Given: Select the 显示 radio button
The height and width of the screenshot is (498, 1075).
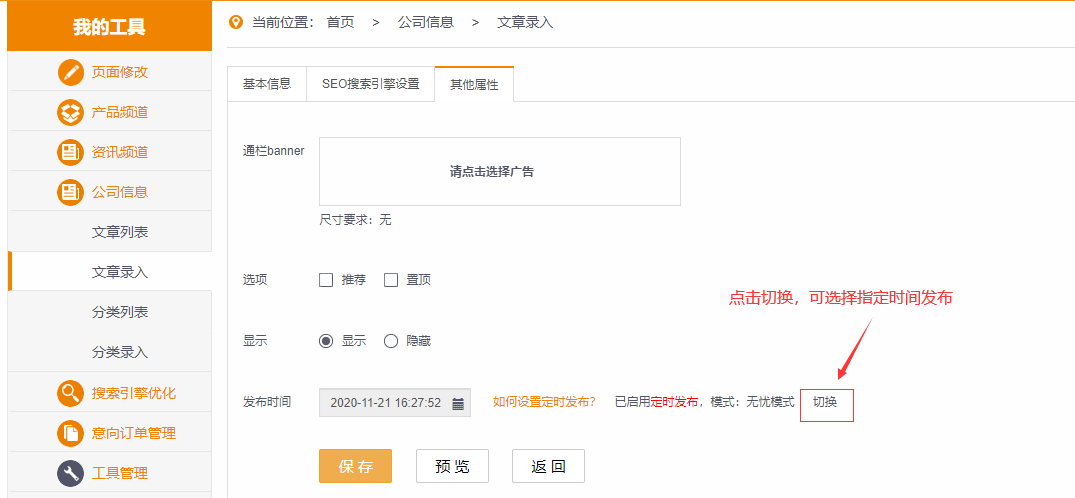Looking at the screenshot, I should click(x=326, y=341).
